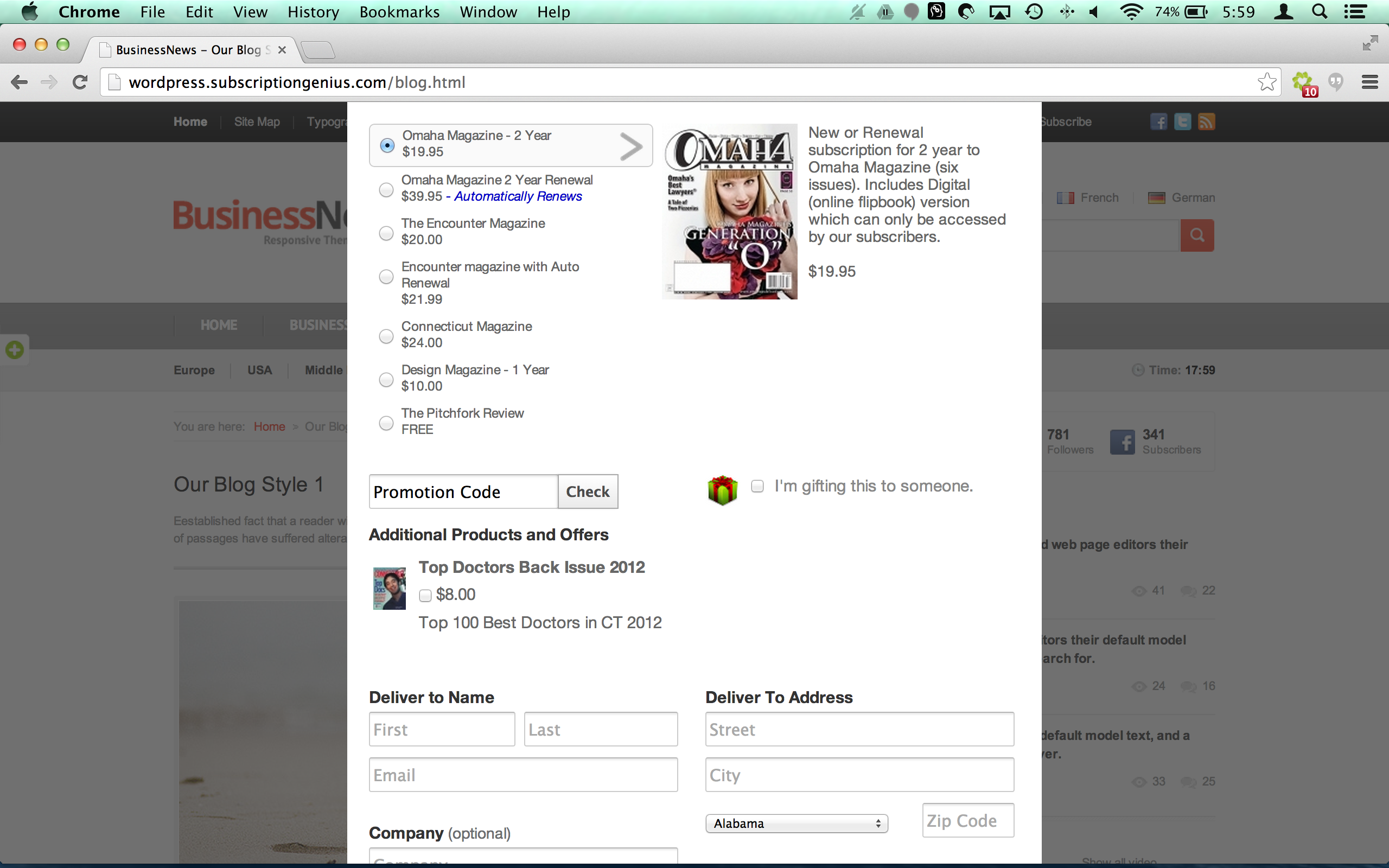Click the Email input field

(x=524, y=775)
